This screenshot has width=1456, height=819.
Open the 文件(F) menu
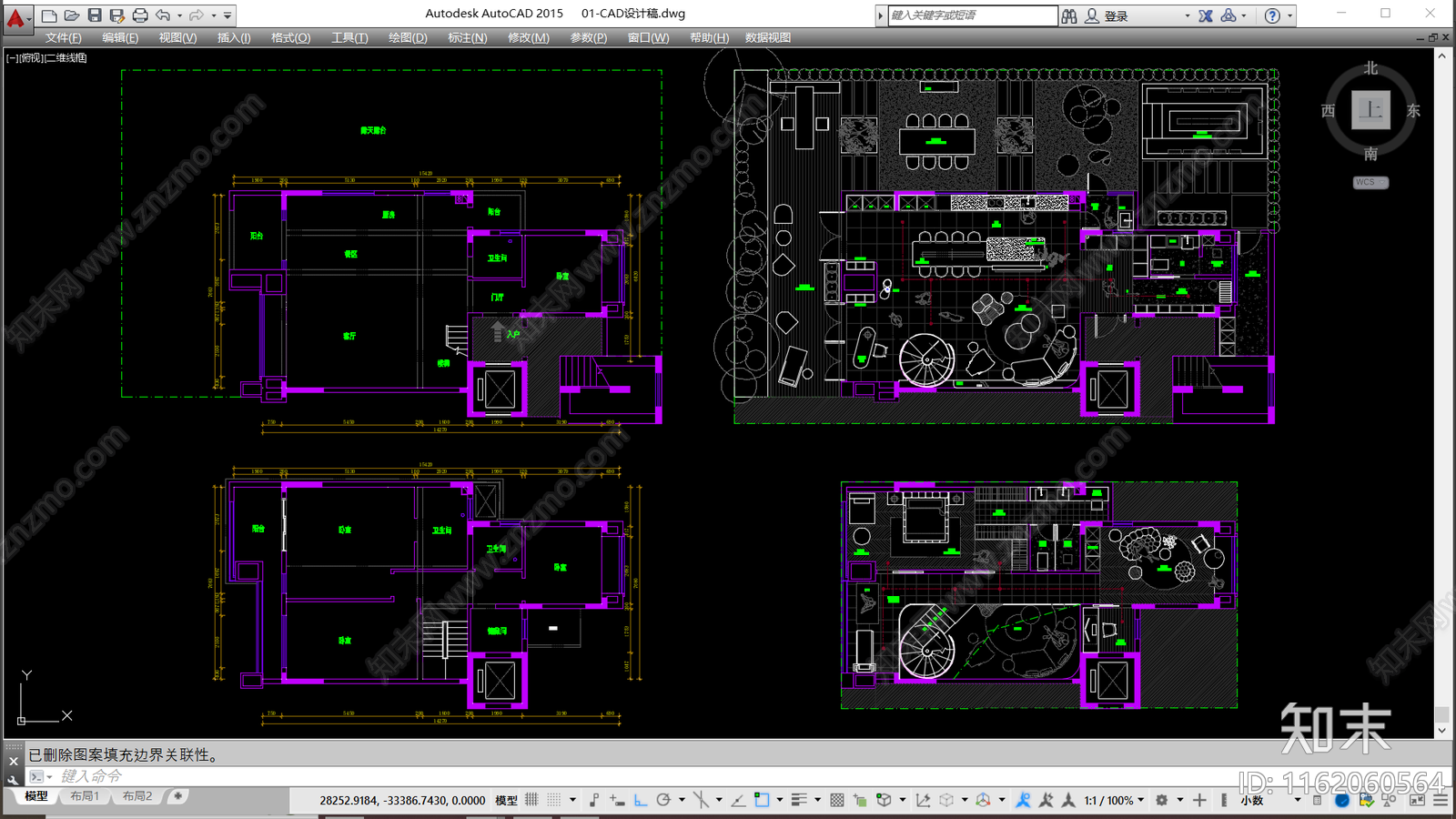(63, 37)
